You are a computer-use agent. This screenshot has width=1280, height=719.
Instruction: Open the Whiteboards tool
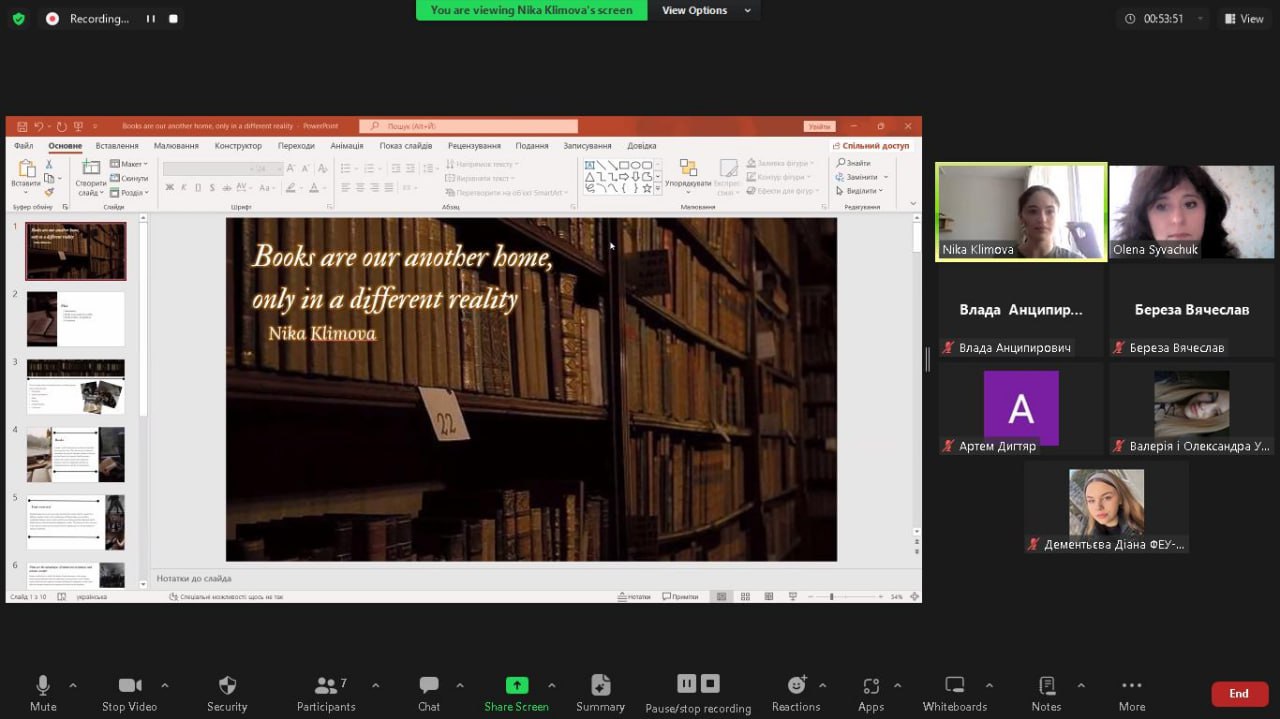click(x=954, y=685)
